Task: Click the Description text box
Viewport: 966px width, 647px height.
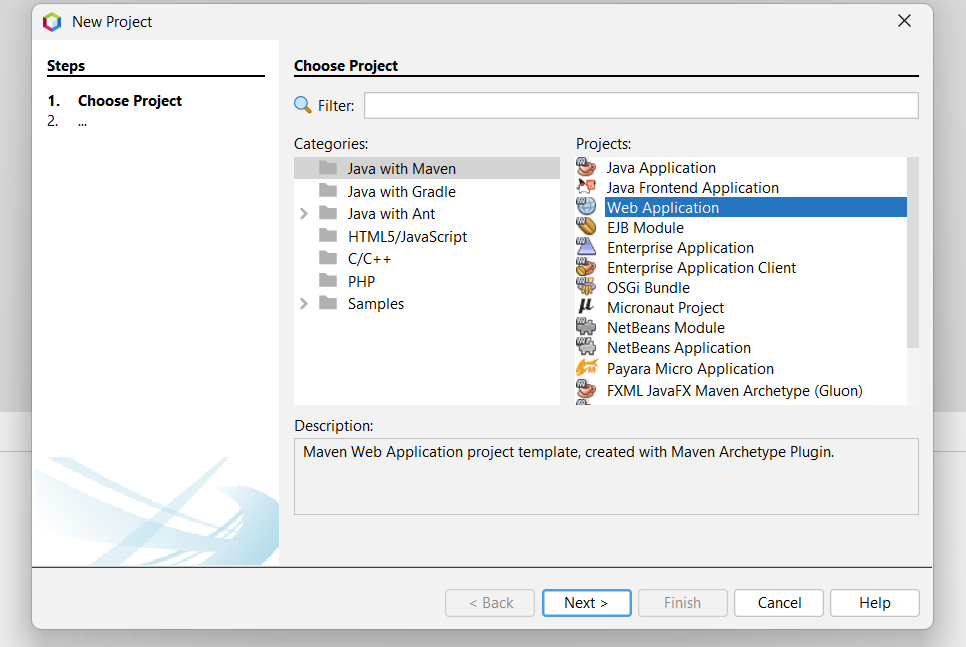Action: [606, 476]
